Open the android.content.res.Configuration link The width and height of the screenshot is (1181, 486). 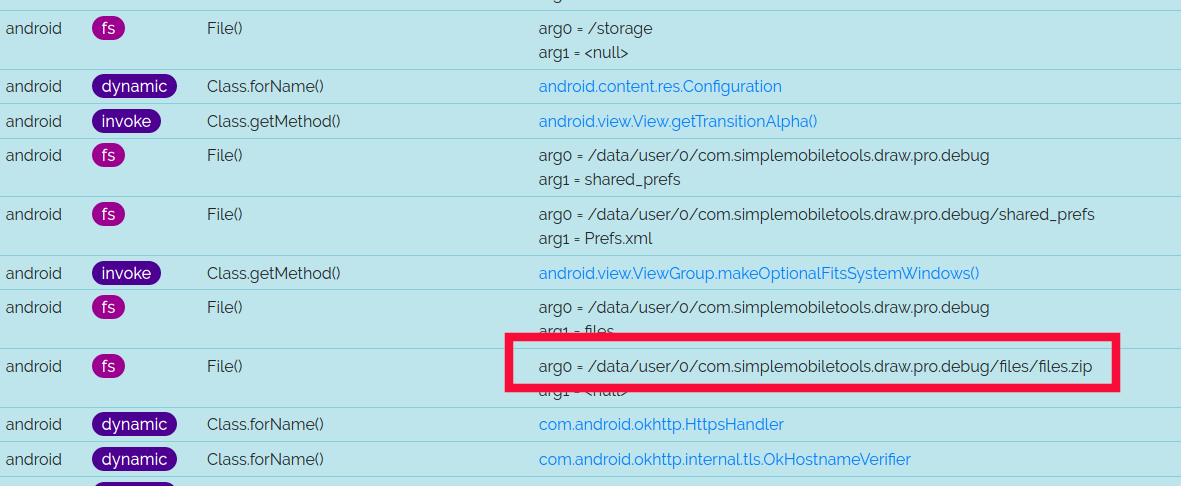660,87
